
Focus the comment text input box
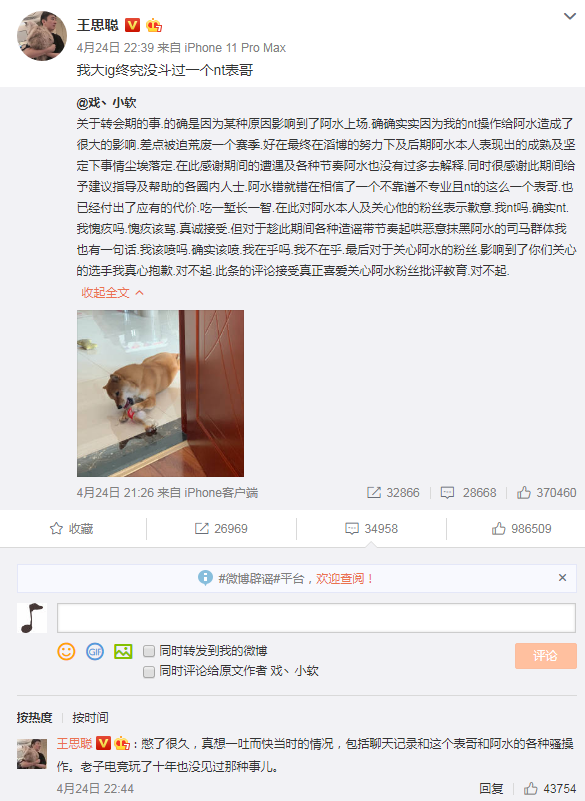pos(316,618)
